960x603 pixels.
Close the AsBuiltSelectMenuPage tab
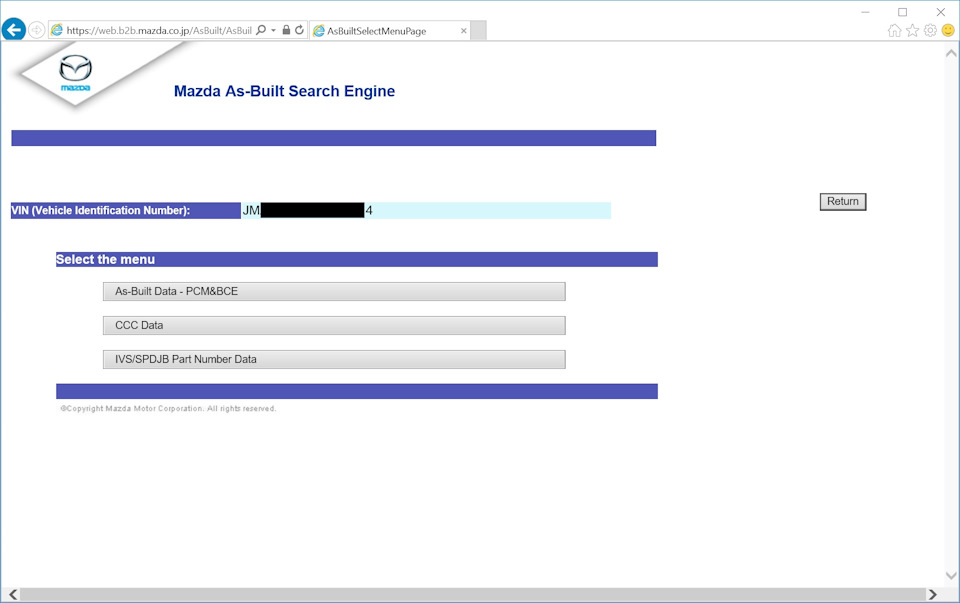[463, 31]
